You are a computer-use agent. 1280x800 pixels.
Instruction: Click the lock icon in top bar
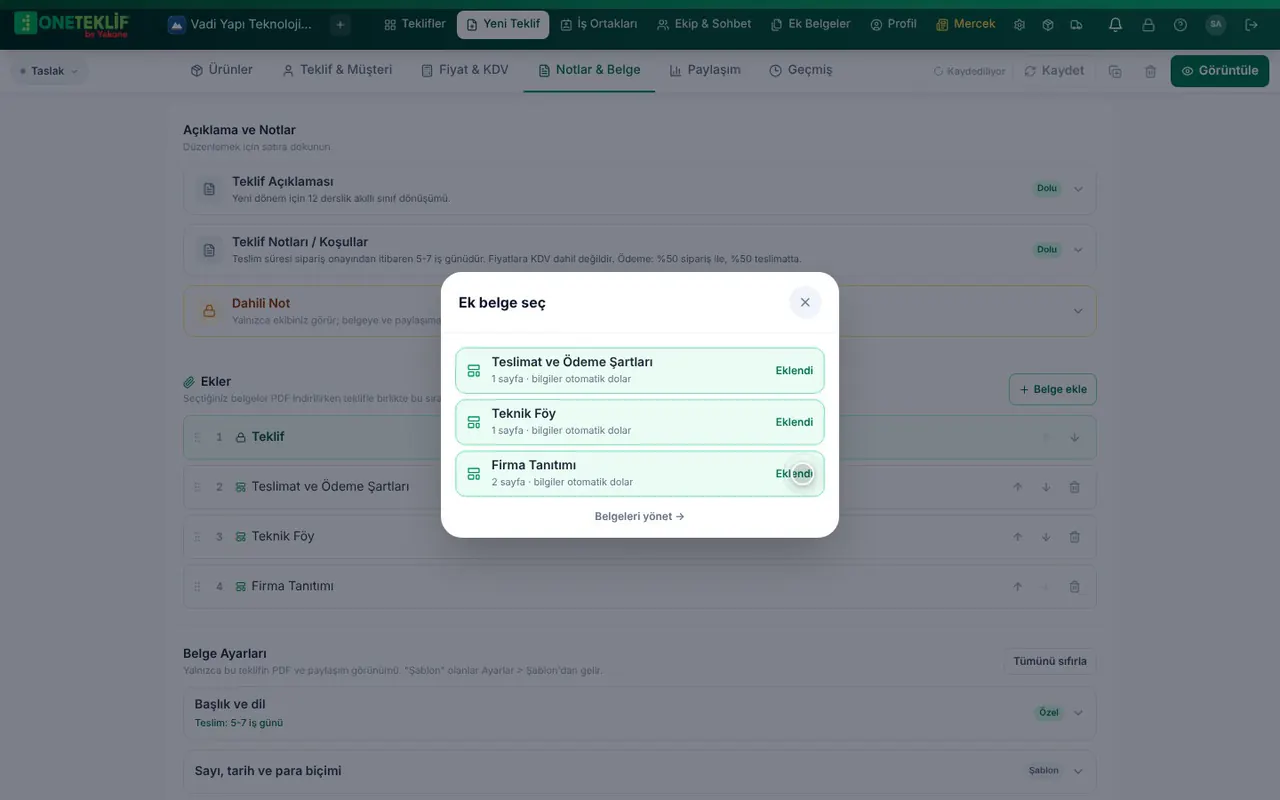1148,24
